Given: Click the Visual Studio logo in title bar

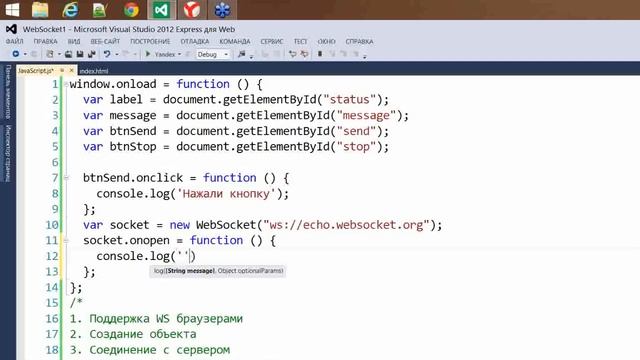Looking at the screenshot, I should [11, 29].
